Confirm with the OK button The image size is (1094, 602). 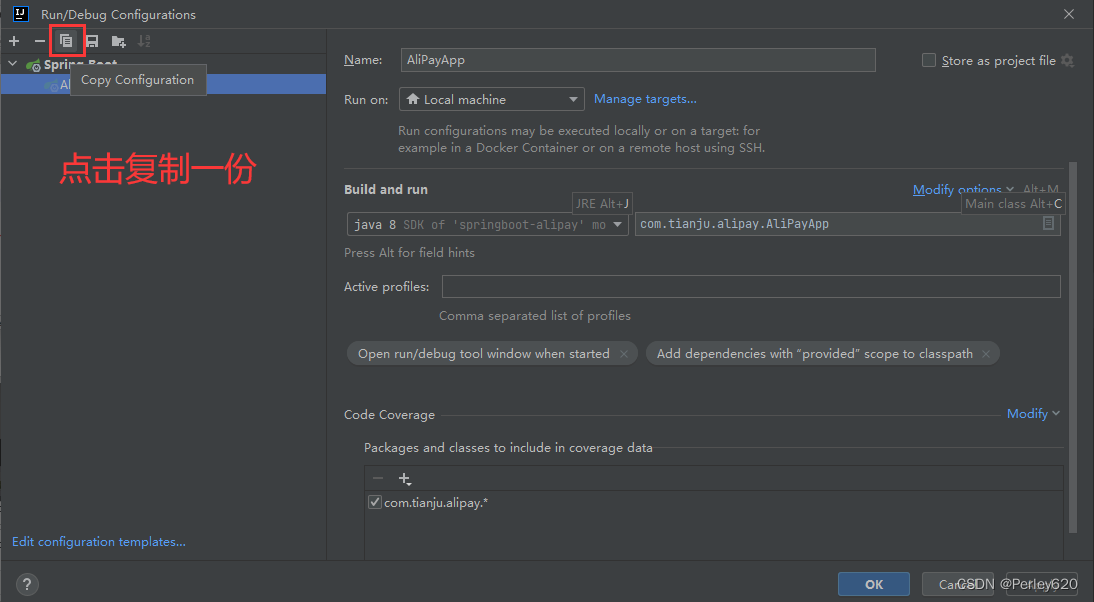tap(874, 585)
